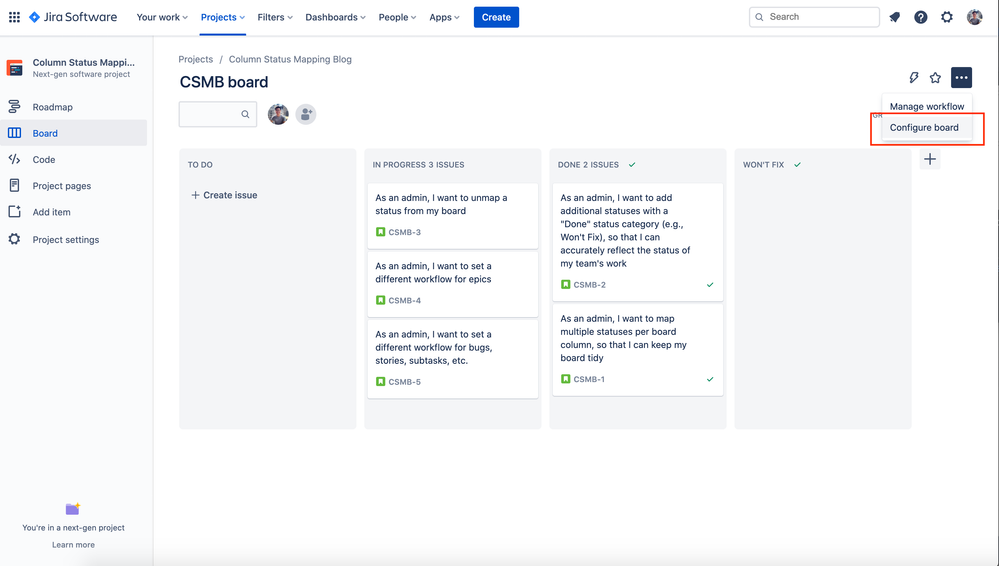Click the Roadmap icon in sidebar
The width and height of the screenshot is (999, 566).
point(14,106)
